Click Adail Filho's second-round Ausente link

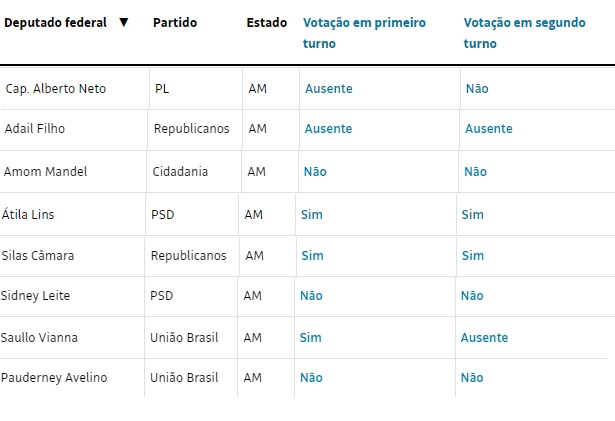pos(489,129)
